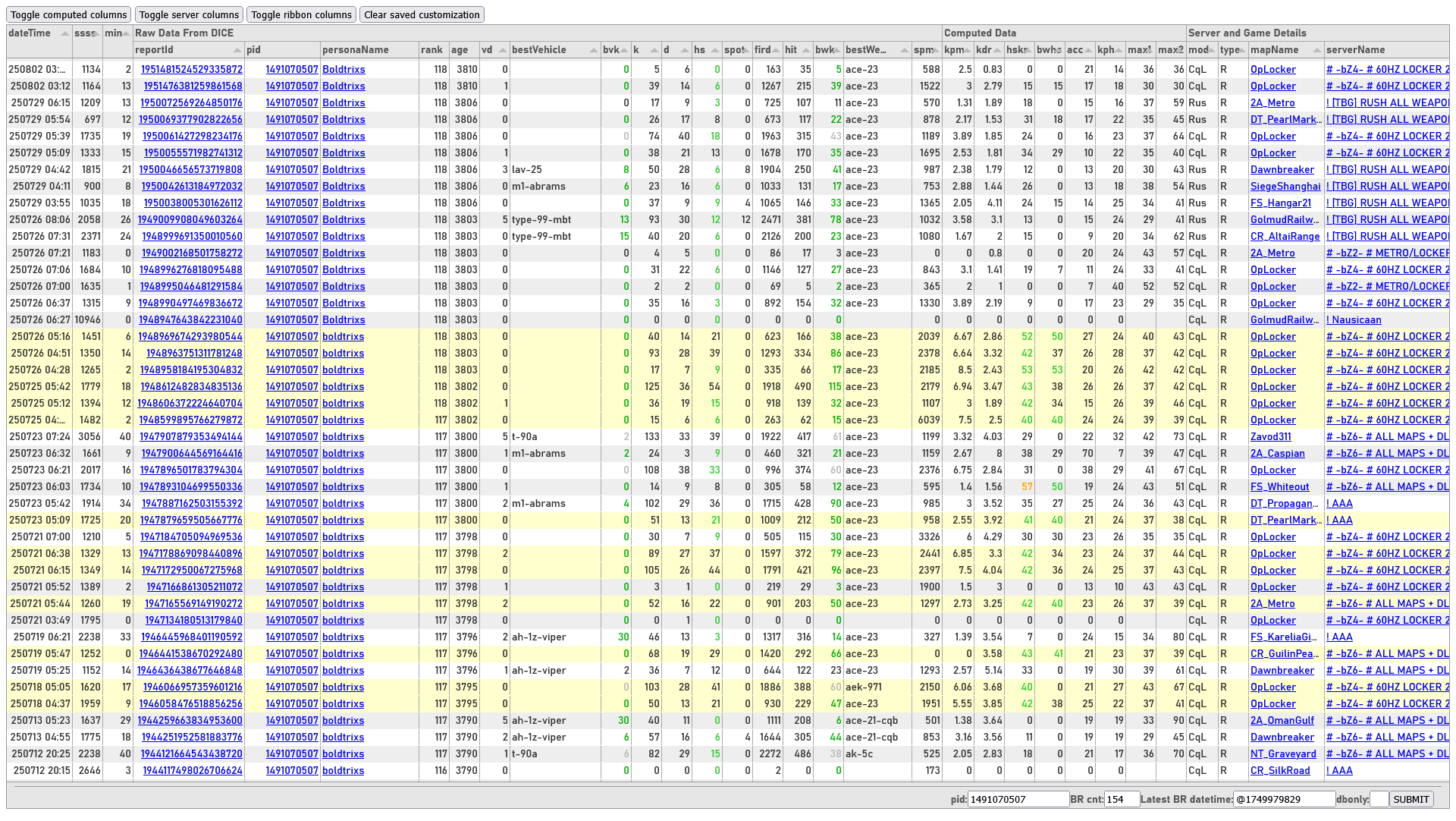This screenshot has width=1456, height=821.
Task: Click the pid column header
Action: tap(282, 50)
